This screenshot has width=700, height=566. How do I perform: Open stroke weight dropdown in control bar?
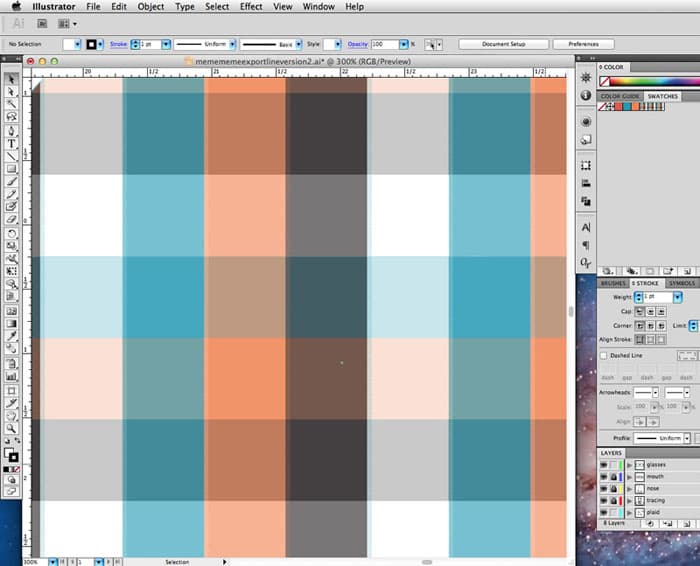pyautogui.click(x=166, y=44)
